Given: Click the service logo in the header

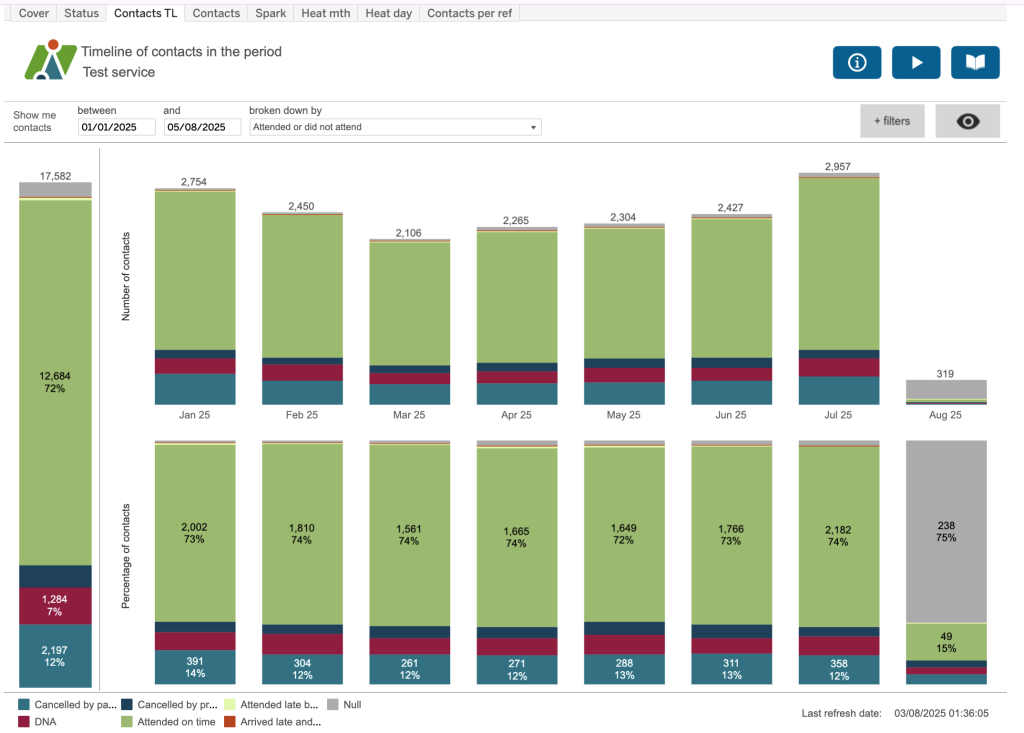Looking at the screenshot, I should tap(50, 61).
